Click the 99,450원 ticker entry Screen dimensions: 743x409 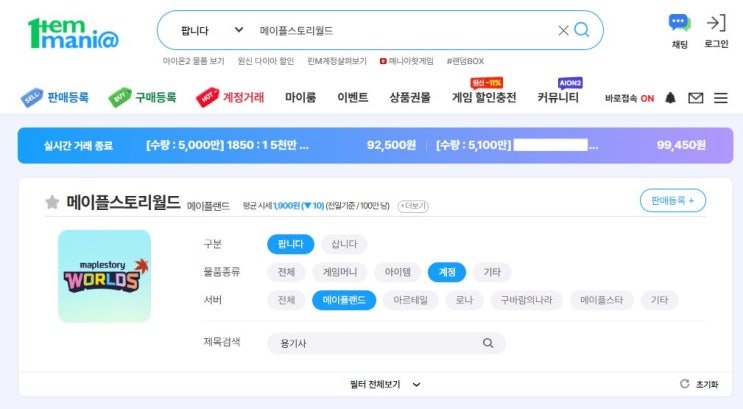point(681,145)
